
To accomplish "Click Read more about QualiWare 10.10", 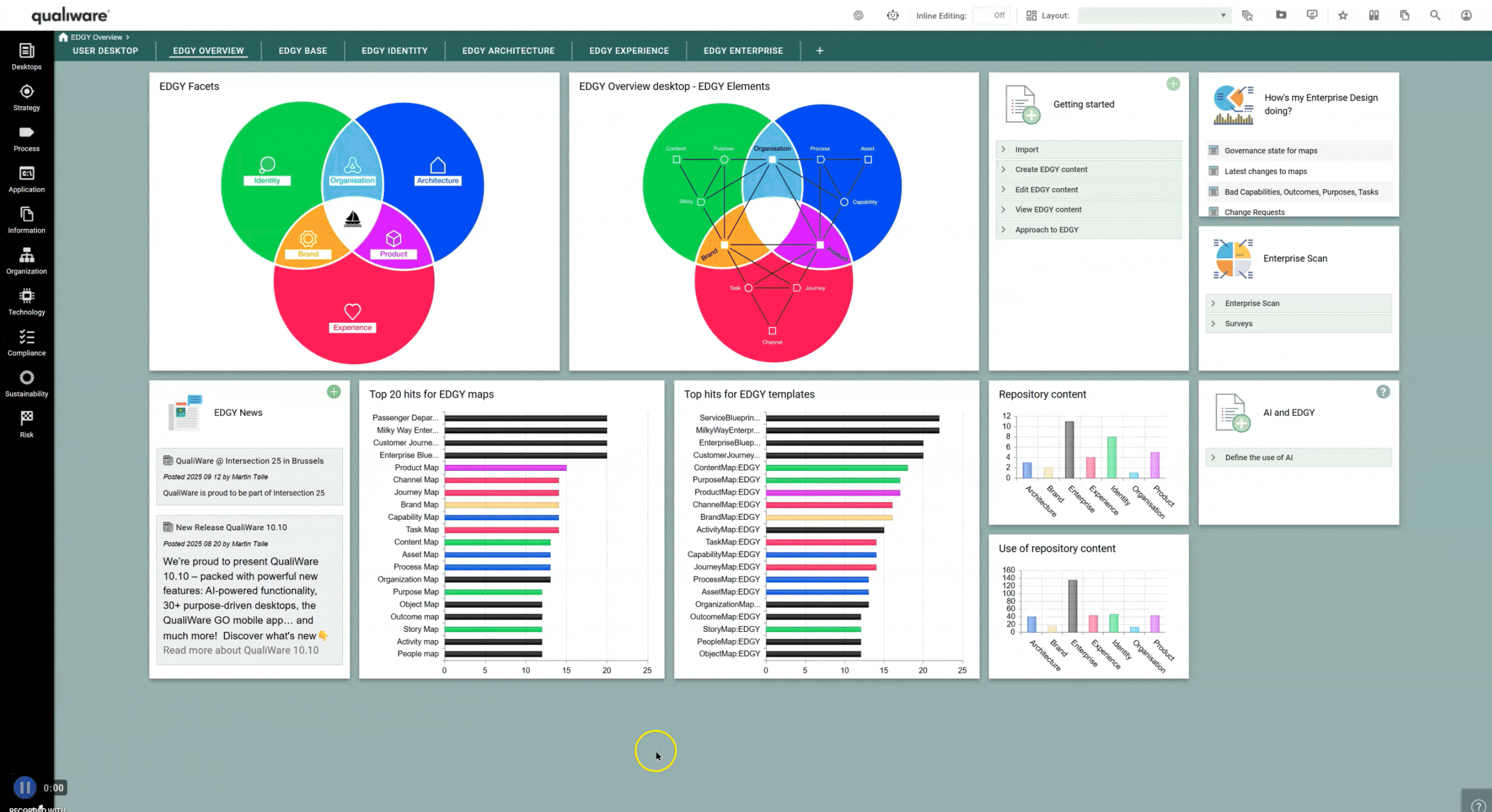I will coord(240,650).
